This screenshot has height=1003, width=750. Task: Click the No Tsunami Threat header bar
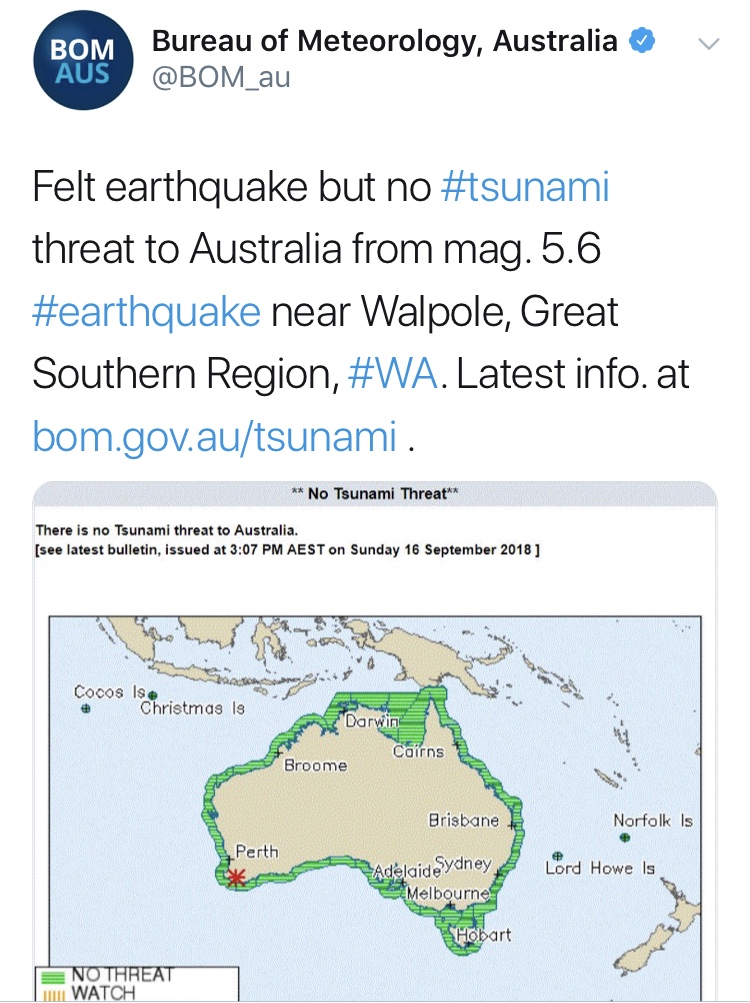[375, 494]
